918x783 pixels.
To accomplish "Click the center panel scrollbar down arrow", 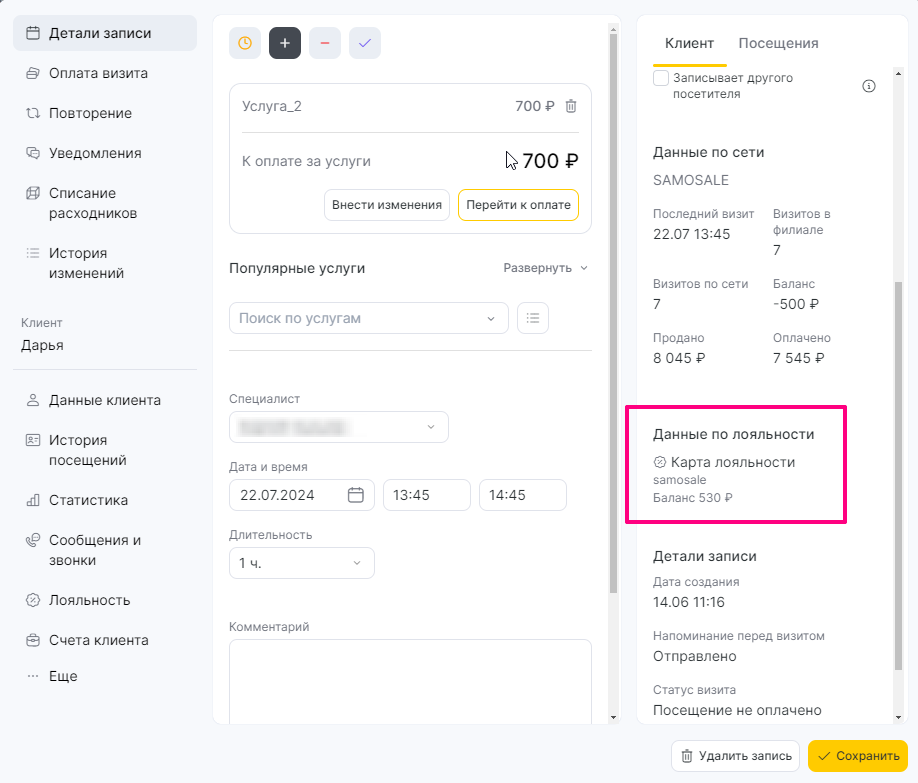I will pos(613,717).
